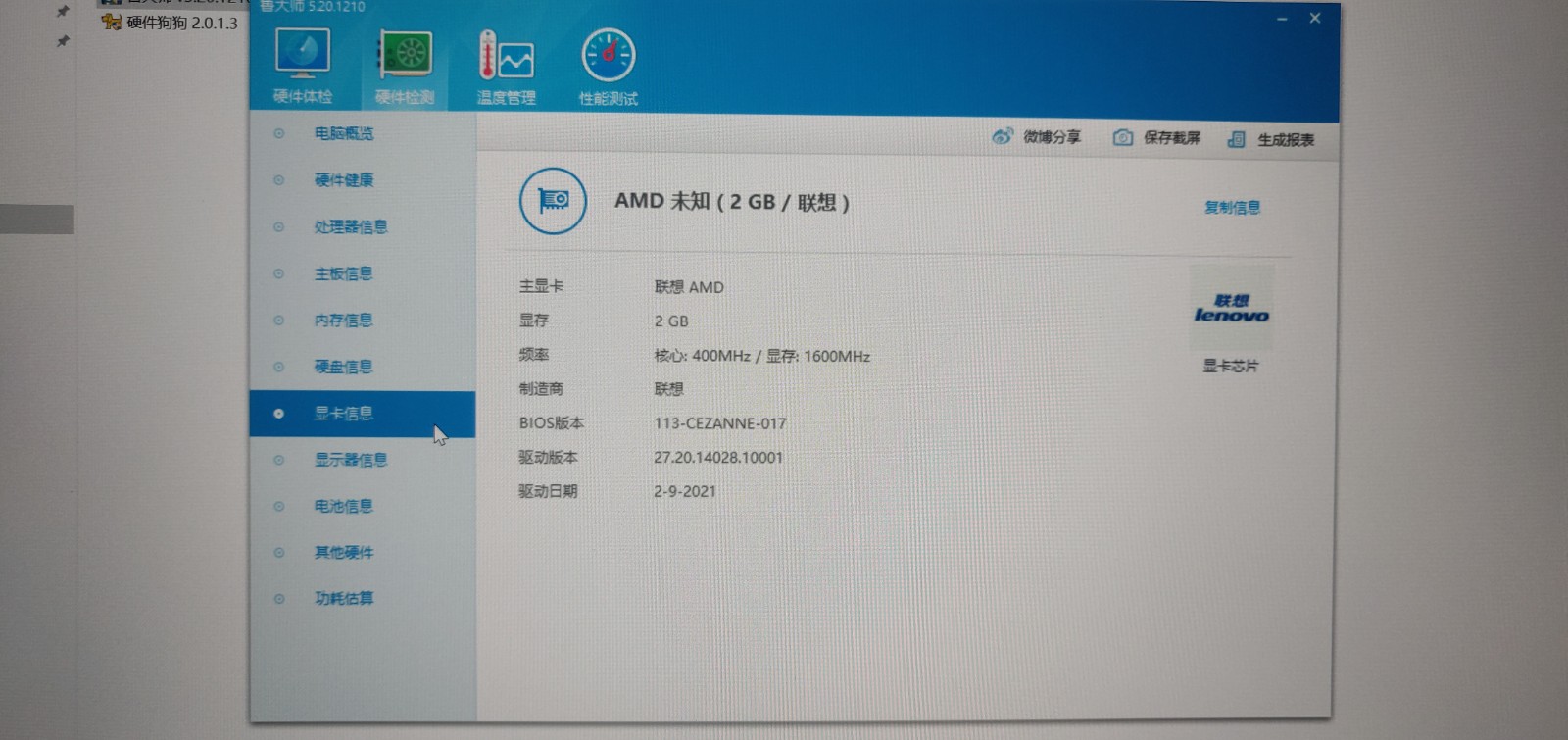Click the driver version 27.20.14028.10001

click(x=718, y=457)
